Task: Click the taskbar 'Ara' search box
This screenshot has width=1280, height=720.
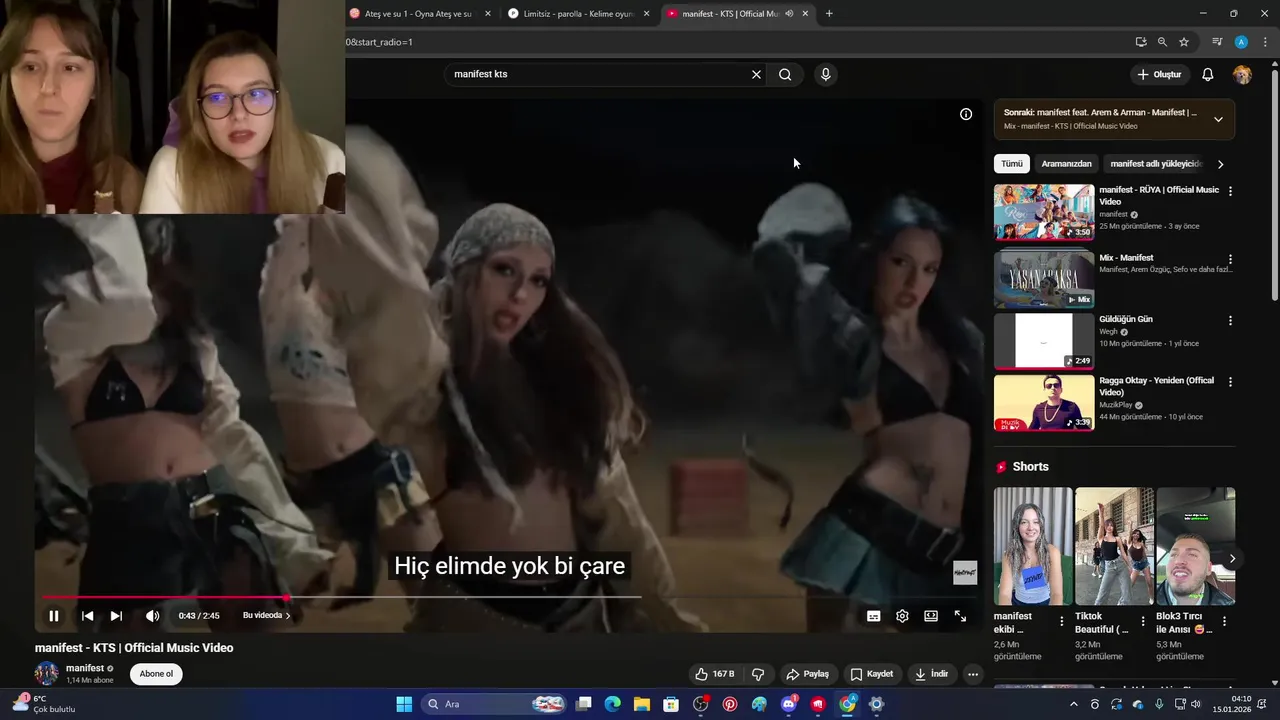Action: (496, 704)
